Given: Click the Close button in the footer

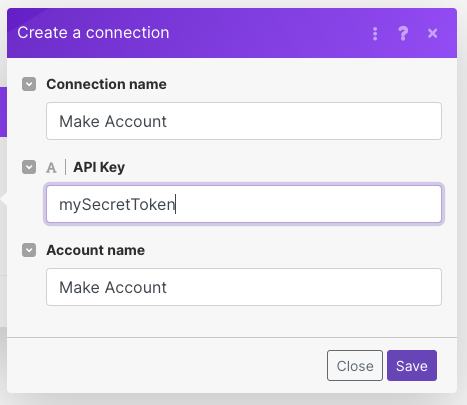Looking at the screenshot, I should pos(355,366).
